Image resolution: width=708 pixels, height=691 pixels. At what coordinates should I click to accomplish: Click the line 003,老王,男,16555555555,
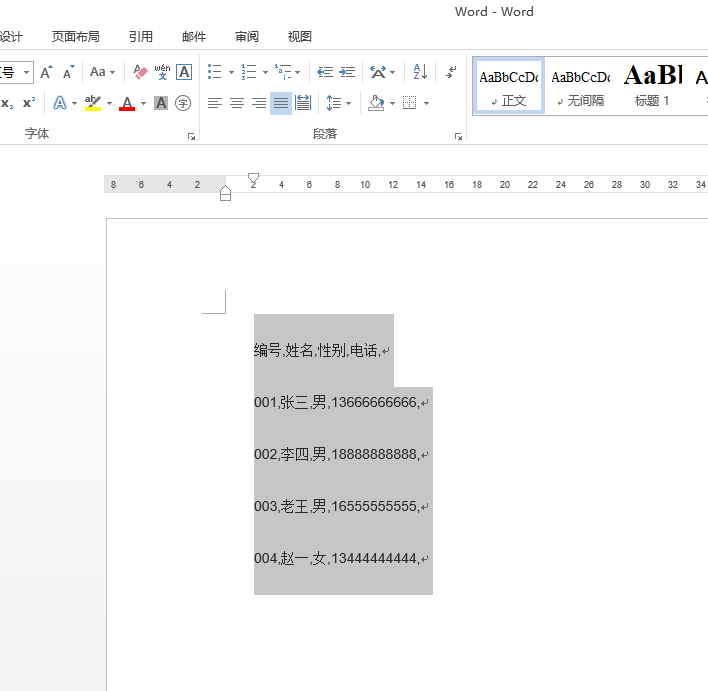click(x=337, y=506)
